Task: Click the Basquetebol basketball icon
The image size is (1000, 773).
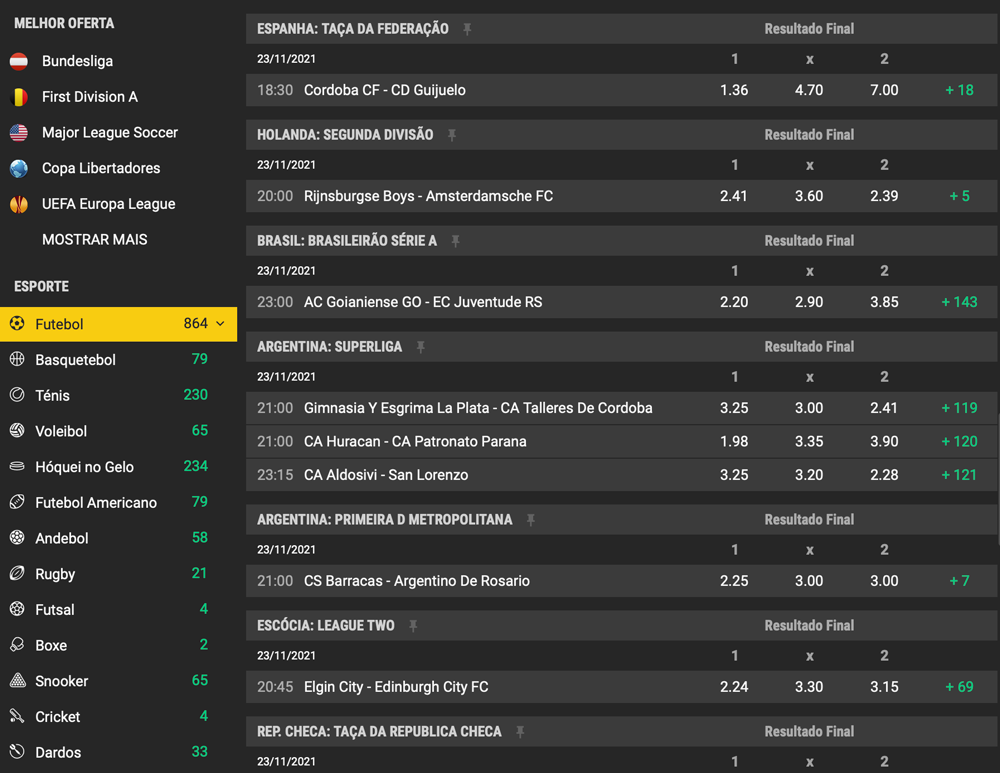Action: 17,359
